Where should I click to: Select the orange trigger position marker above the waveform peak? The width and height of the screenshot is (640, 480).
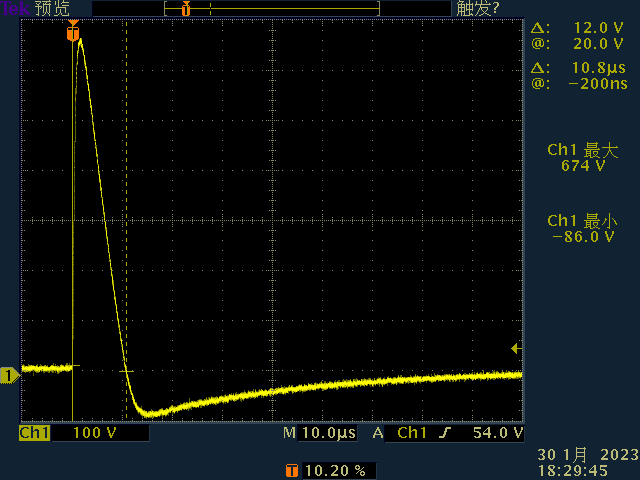(73, 32)
